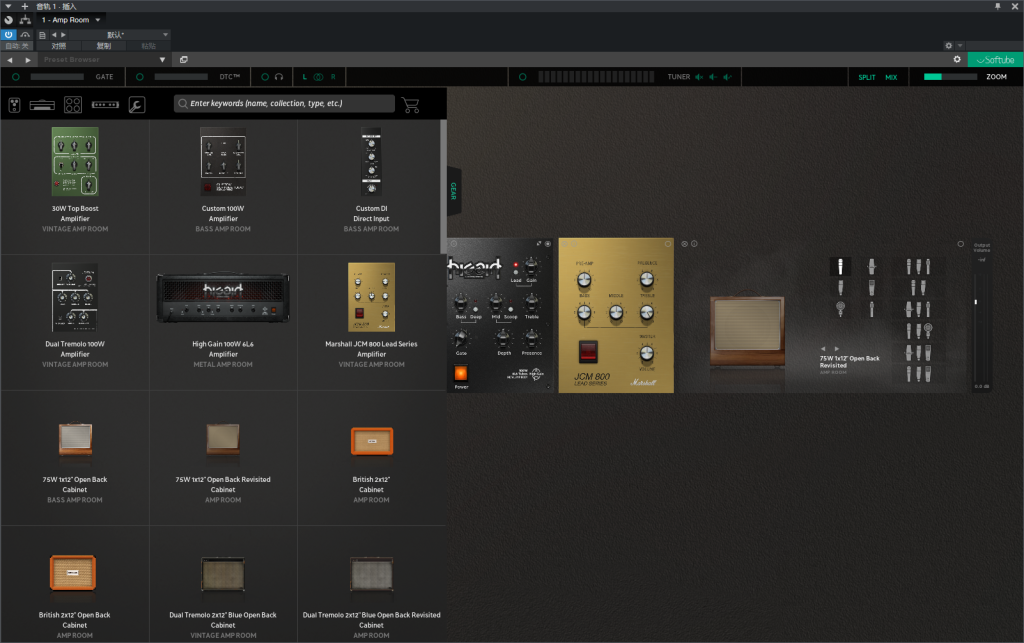1024x643 pixels.
Task: Toggle the DTC enable circle
Action: click(139, 77)
